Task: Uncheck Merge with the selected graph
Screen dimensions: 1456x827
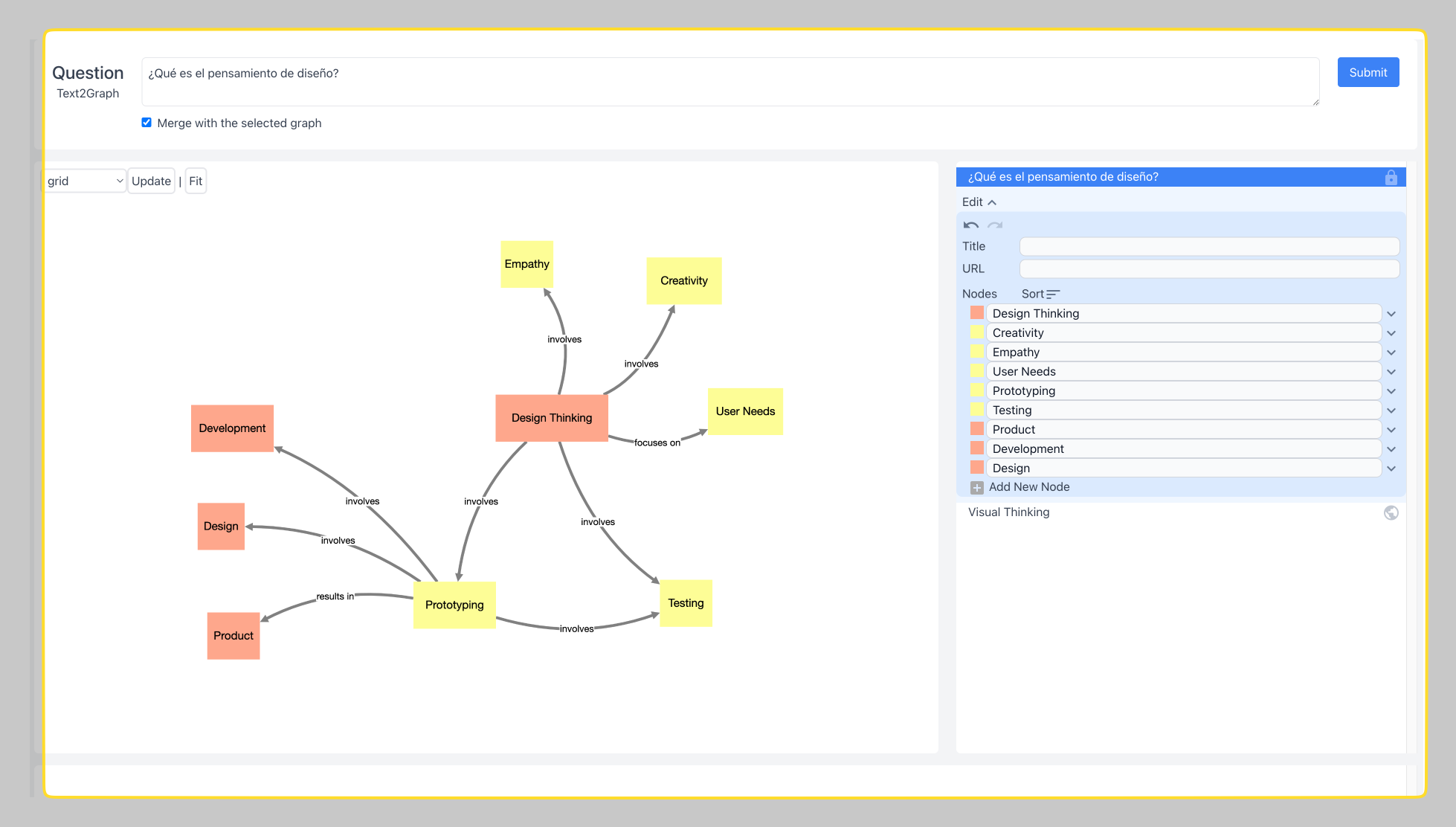Action: click(146, 123)
